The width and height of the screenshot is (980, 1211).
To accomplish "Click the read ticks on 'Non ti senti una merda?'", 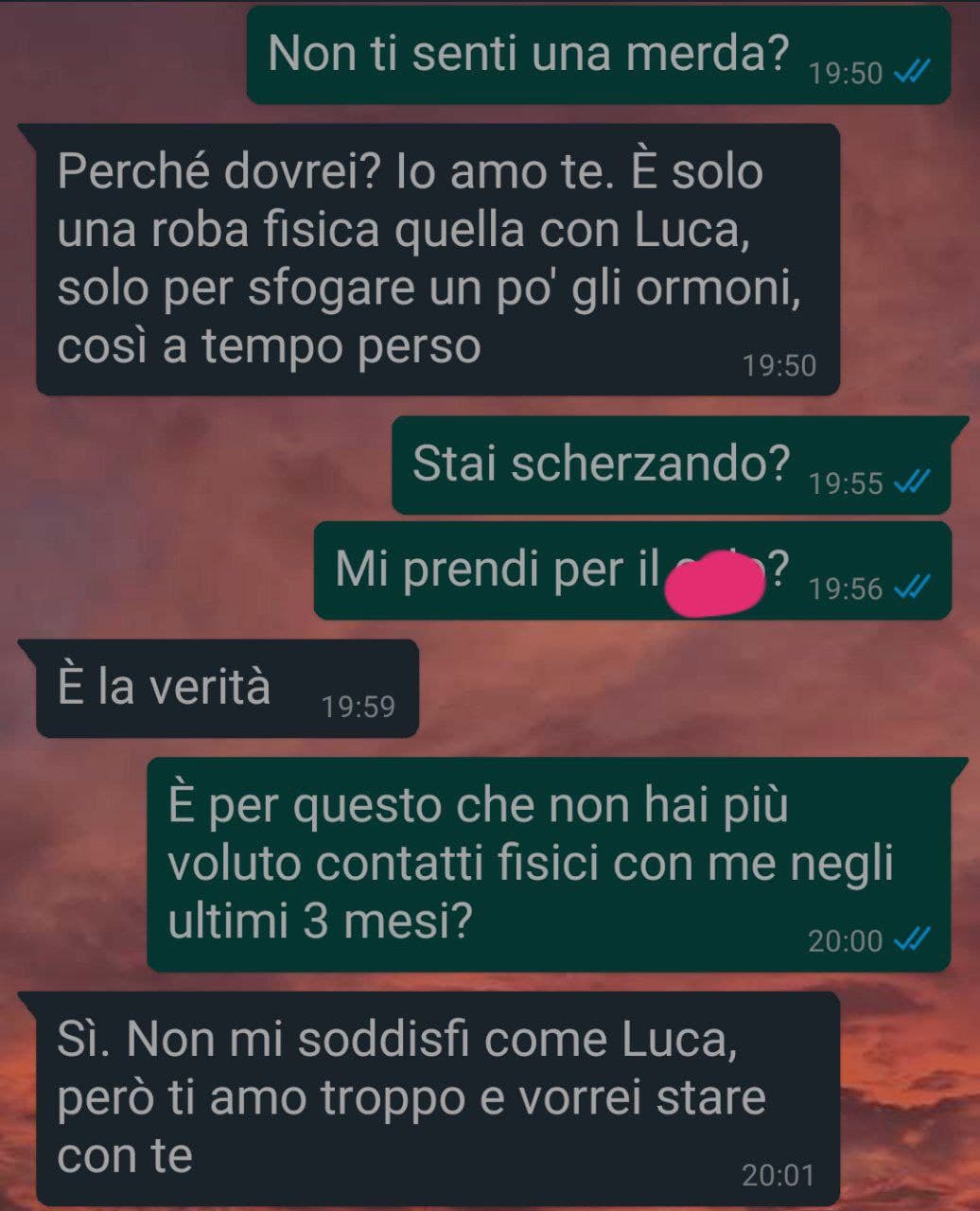I will pos(912,72).
